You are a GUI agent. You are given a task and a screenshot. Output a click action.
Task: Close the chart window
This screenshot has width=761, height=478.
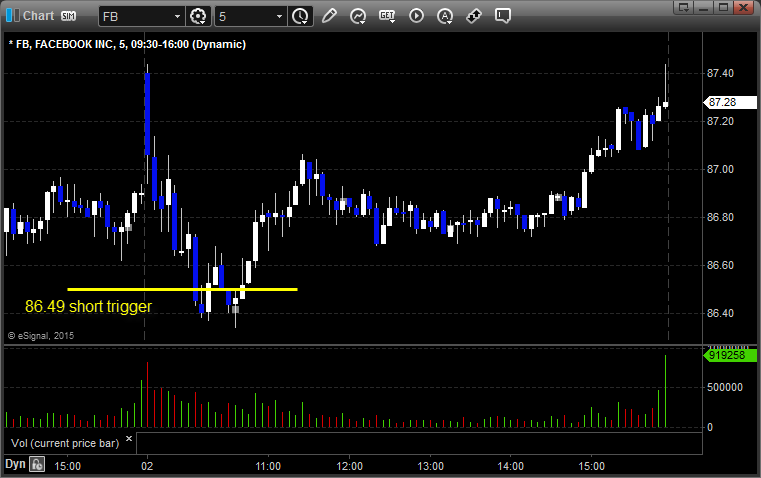[743, 7]
